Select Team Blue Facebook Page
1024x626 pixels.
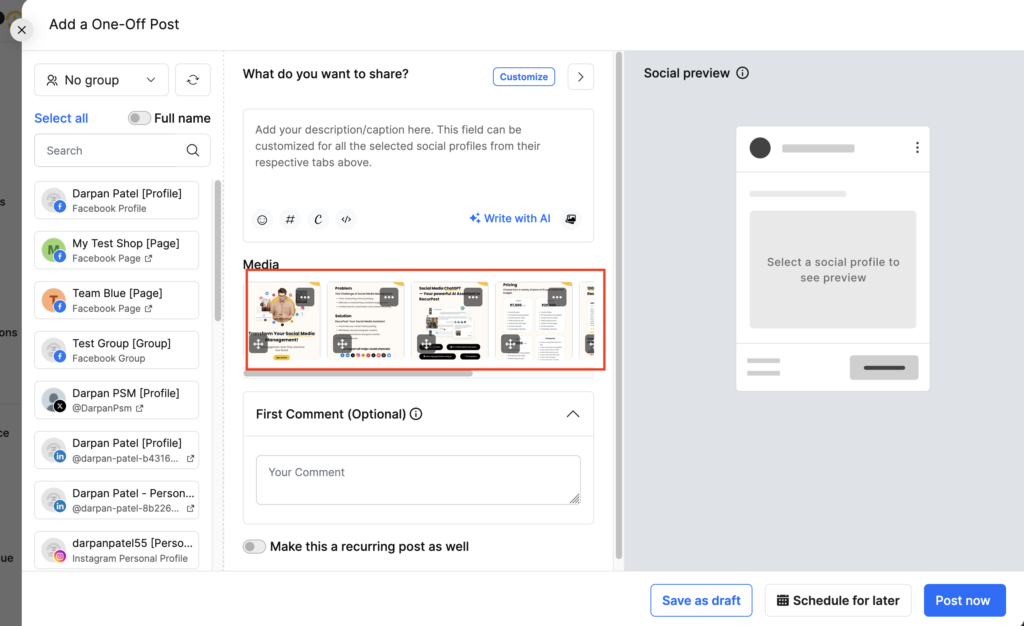pos(116,300)
